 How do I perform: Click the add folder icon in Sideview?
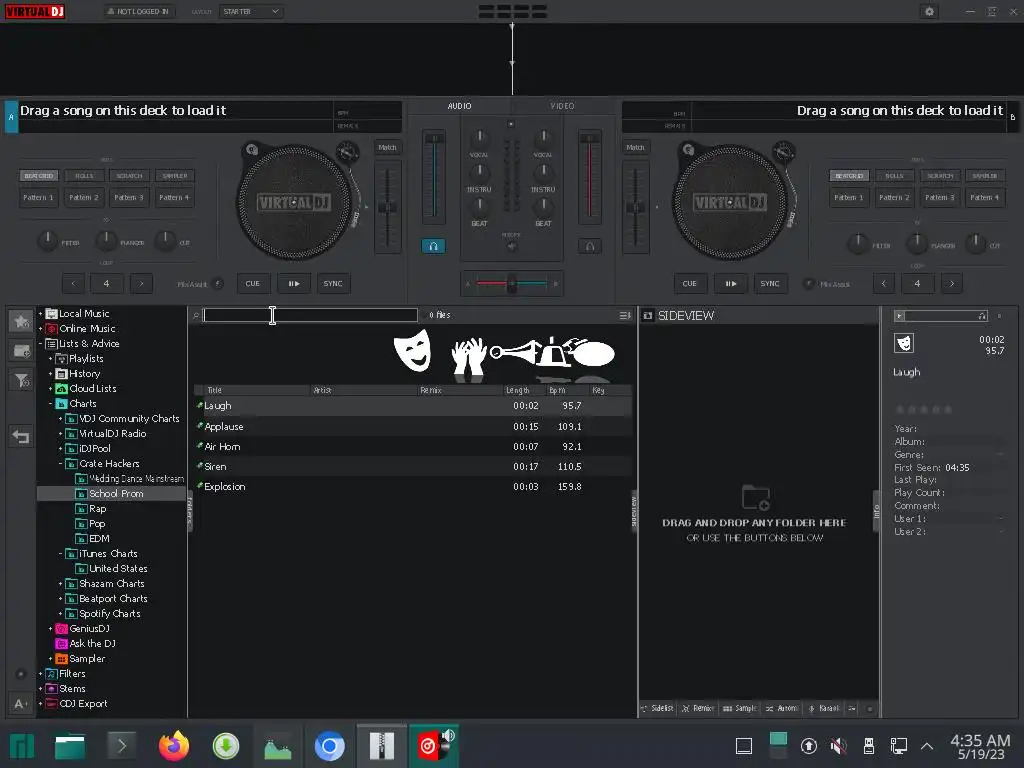756,498
